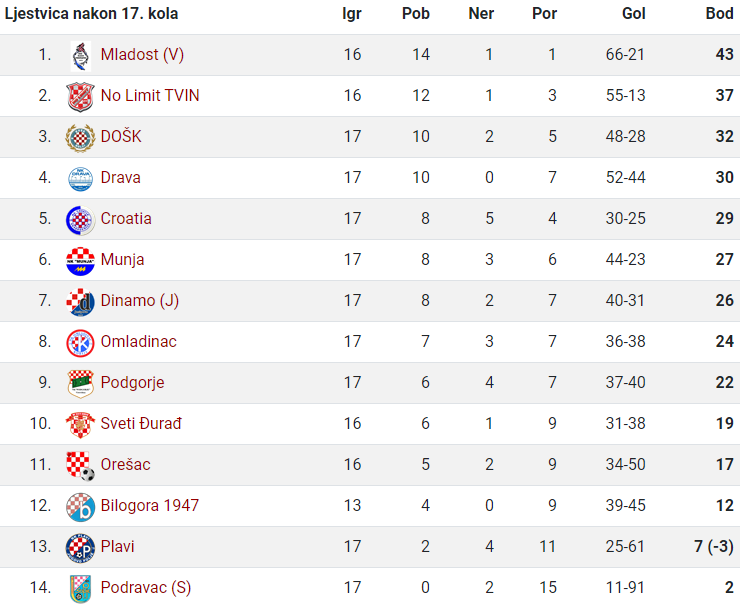Viewport: 741px width, 607px height.
Task: Click the Podgorje club crest
Action: pyautogui.click(x=80, y=383)
